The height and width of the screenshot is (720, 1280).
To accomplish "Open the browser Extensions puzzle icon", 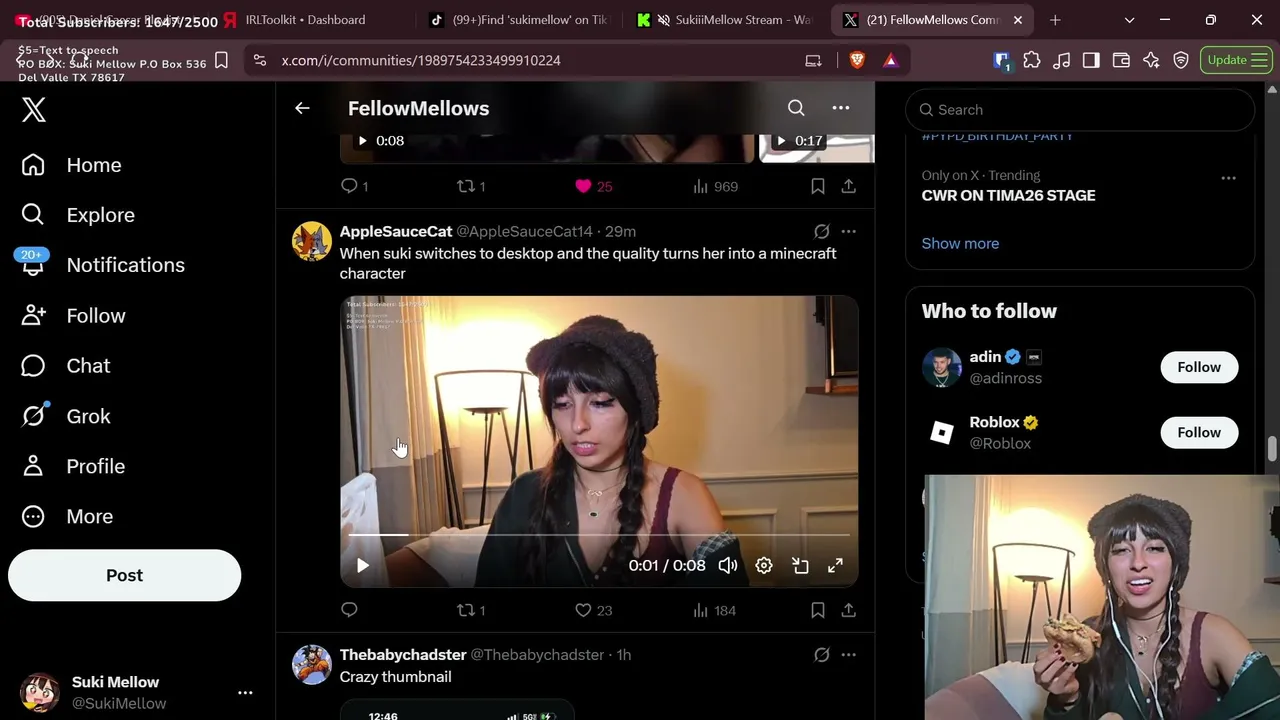I will 1032,60.
